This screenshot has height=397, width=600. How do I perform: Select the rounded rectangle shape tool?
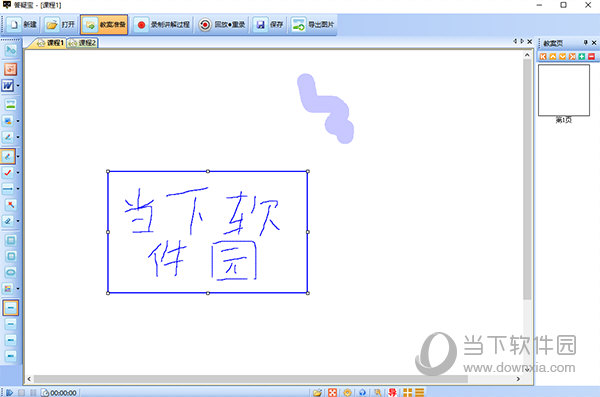pos(10,256)
